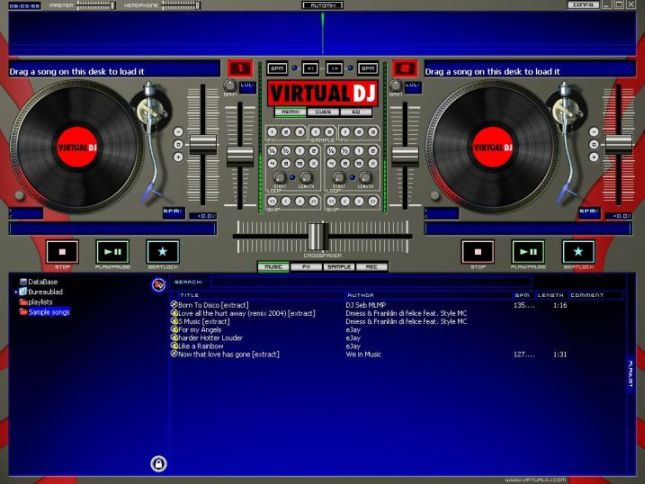Open the Rec tab below crossfader
Screen dimensions: 645x484
[x=371, y=267]
